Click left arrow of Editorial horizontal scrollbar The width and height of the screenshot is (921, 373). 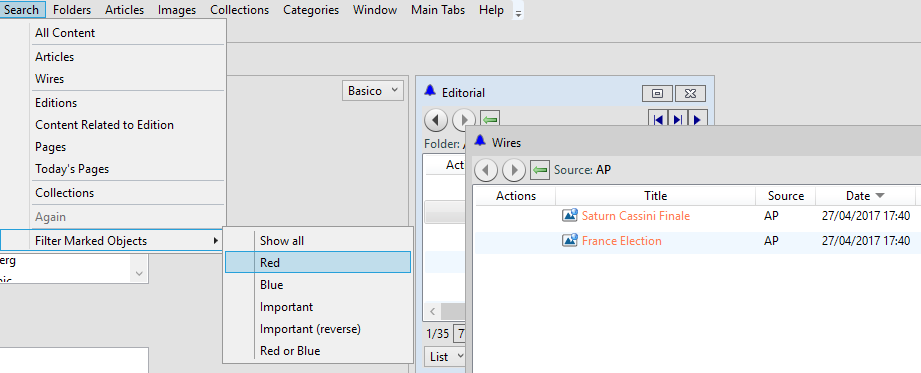pyautogui.click(x=432, y=311)
